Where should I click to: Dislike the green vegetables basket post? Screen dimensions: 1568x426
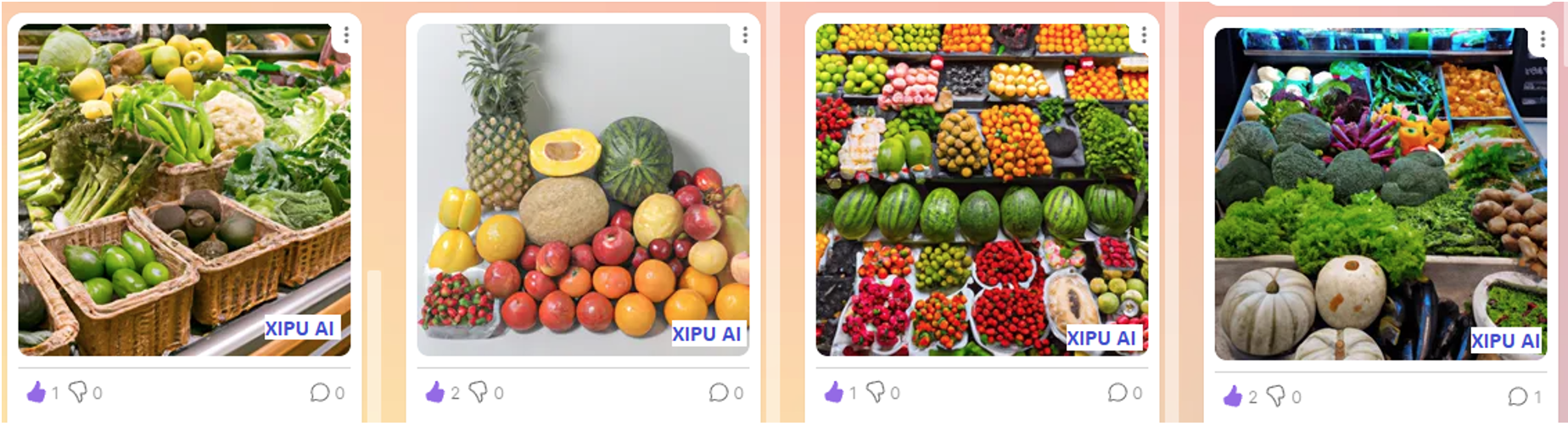click(77, 392)
